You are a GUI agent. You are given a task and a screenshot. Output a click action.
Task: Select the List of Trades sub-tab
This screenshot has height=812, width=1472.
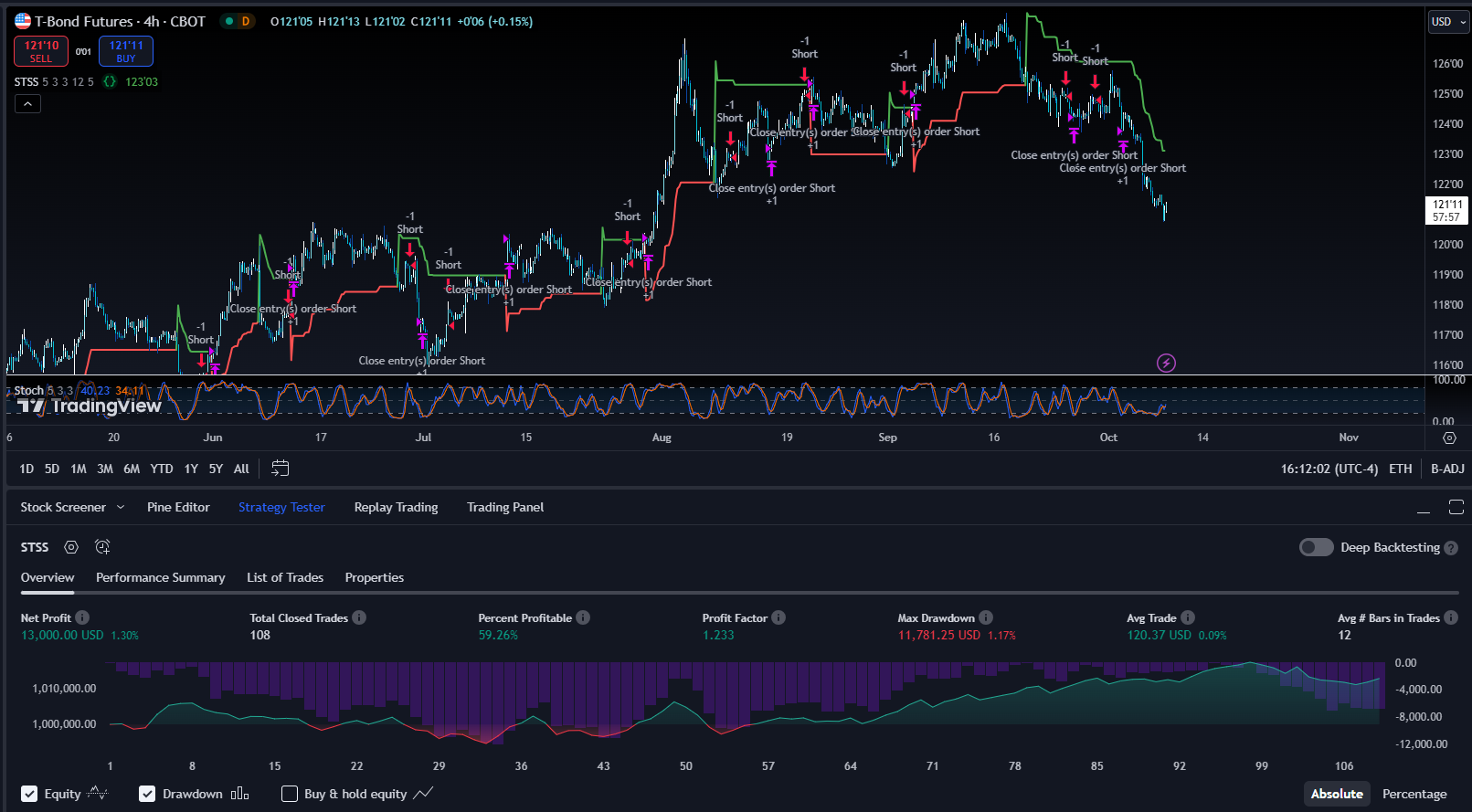click(x=285, y=577)
